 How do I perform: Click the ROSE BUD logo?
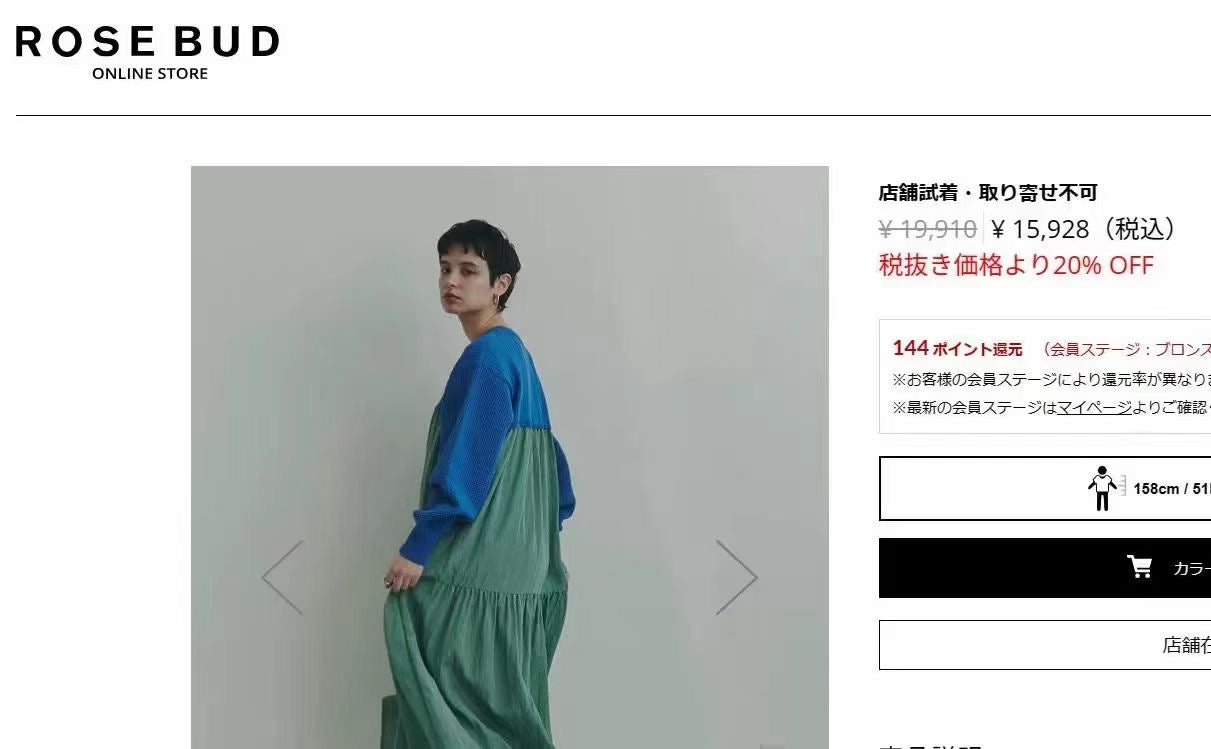[147, 42]
